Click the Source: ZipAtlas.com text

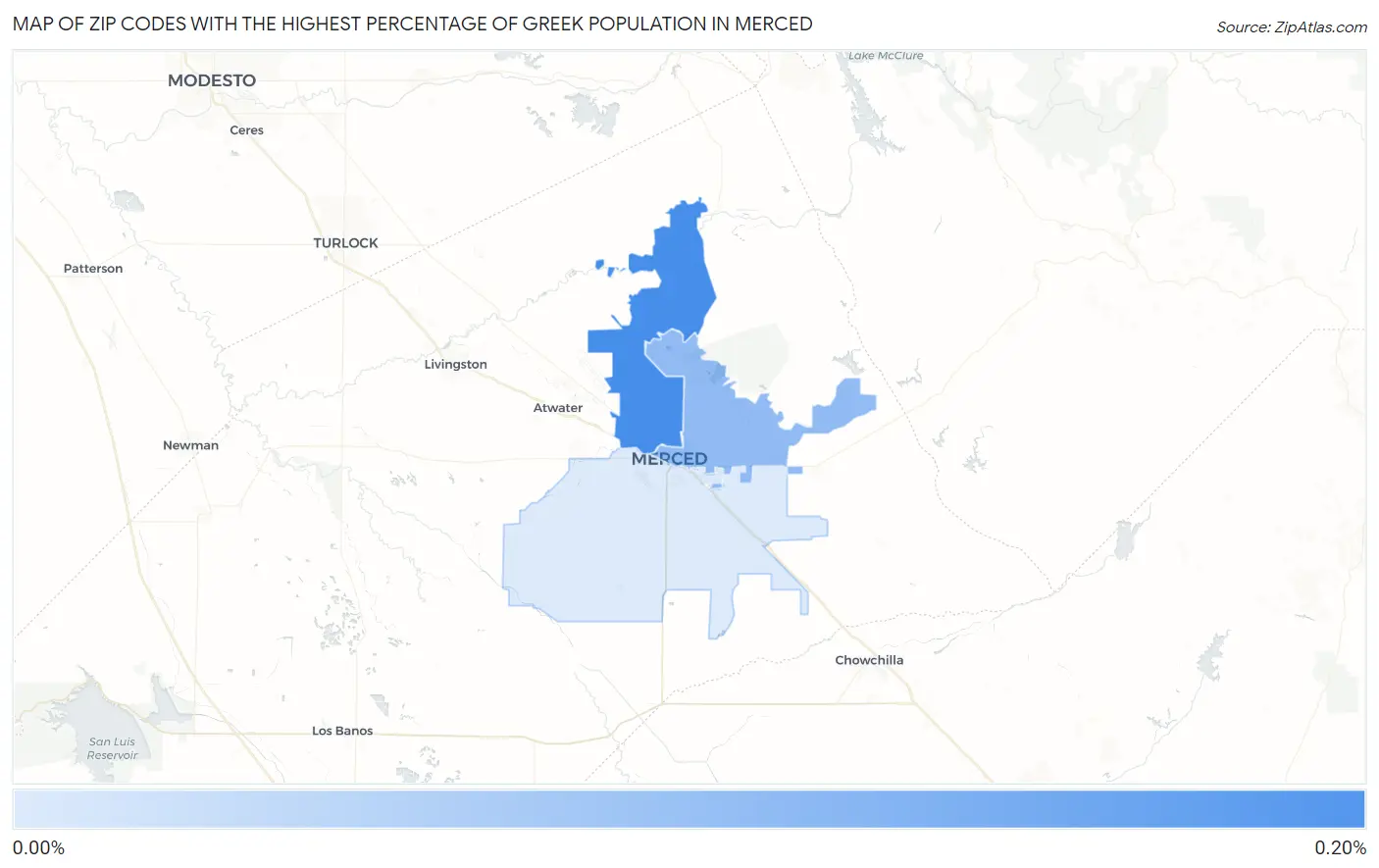click(x=1292, y=26)
